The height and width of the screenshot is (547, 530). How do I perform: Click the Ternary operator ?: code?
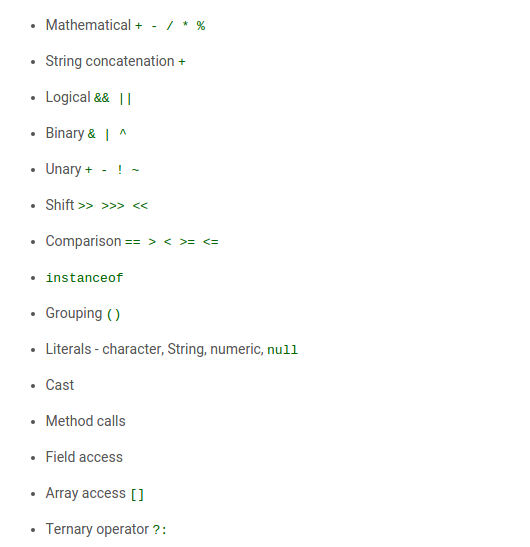click(159, 530)
